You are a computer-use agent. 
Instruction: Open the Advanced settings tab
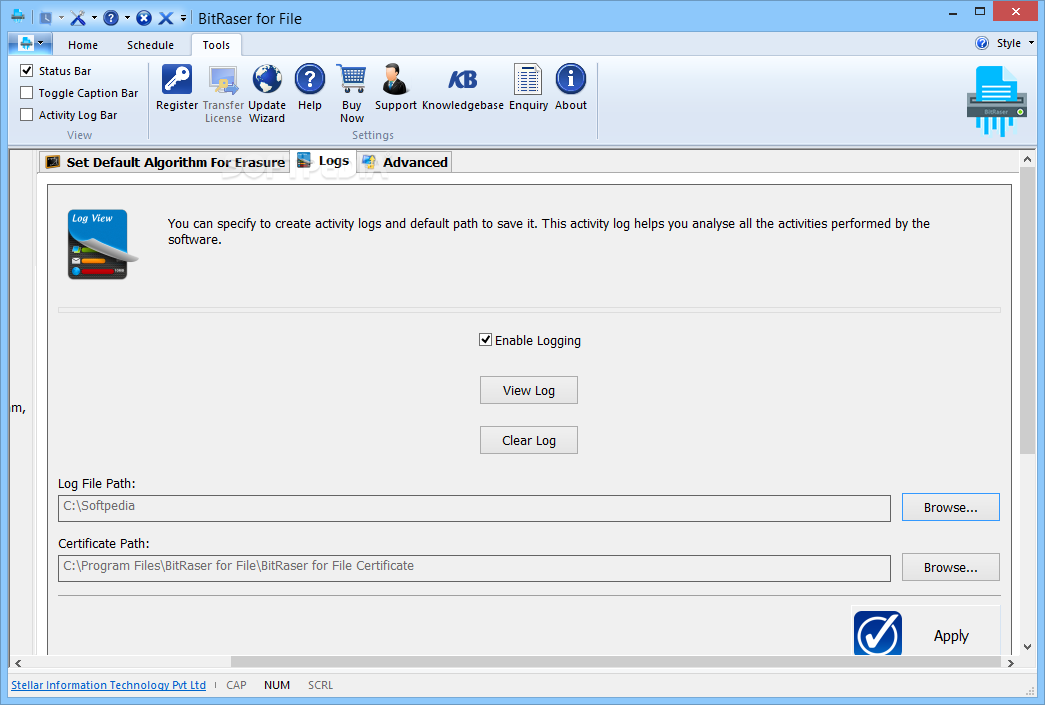click(405, 162)
